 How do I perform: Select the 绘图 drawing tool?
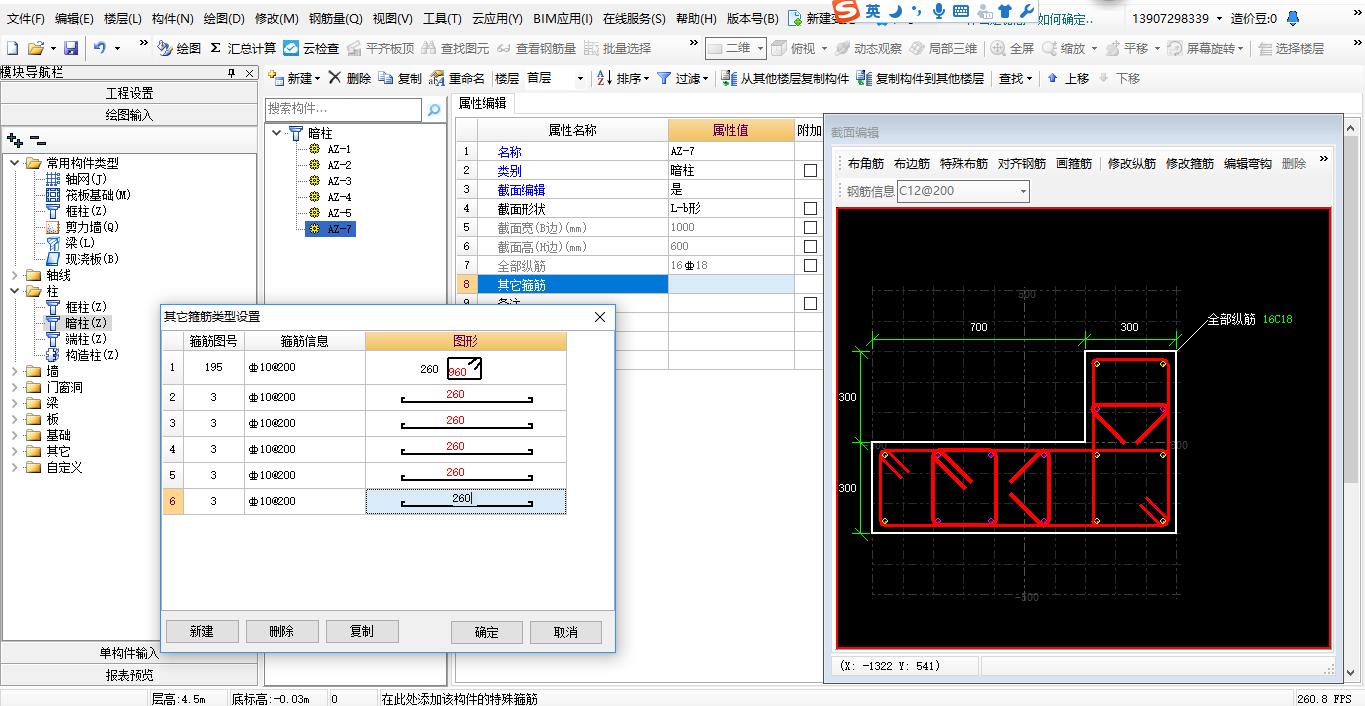(x=179, y=48)
